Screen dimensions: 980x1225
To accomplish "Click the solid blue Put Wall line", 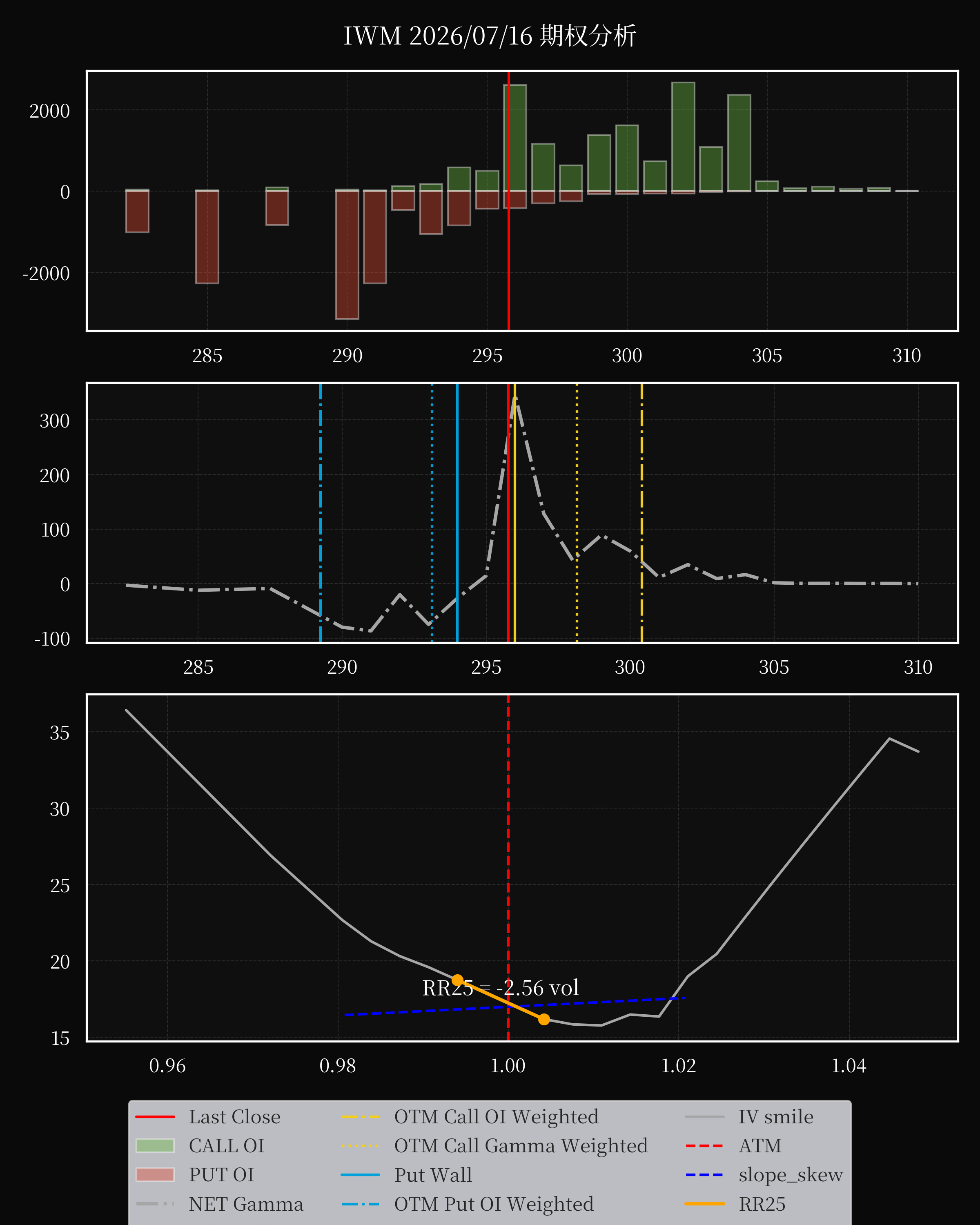I will pyautogui.click(x=457, y=512).
